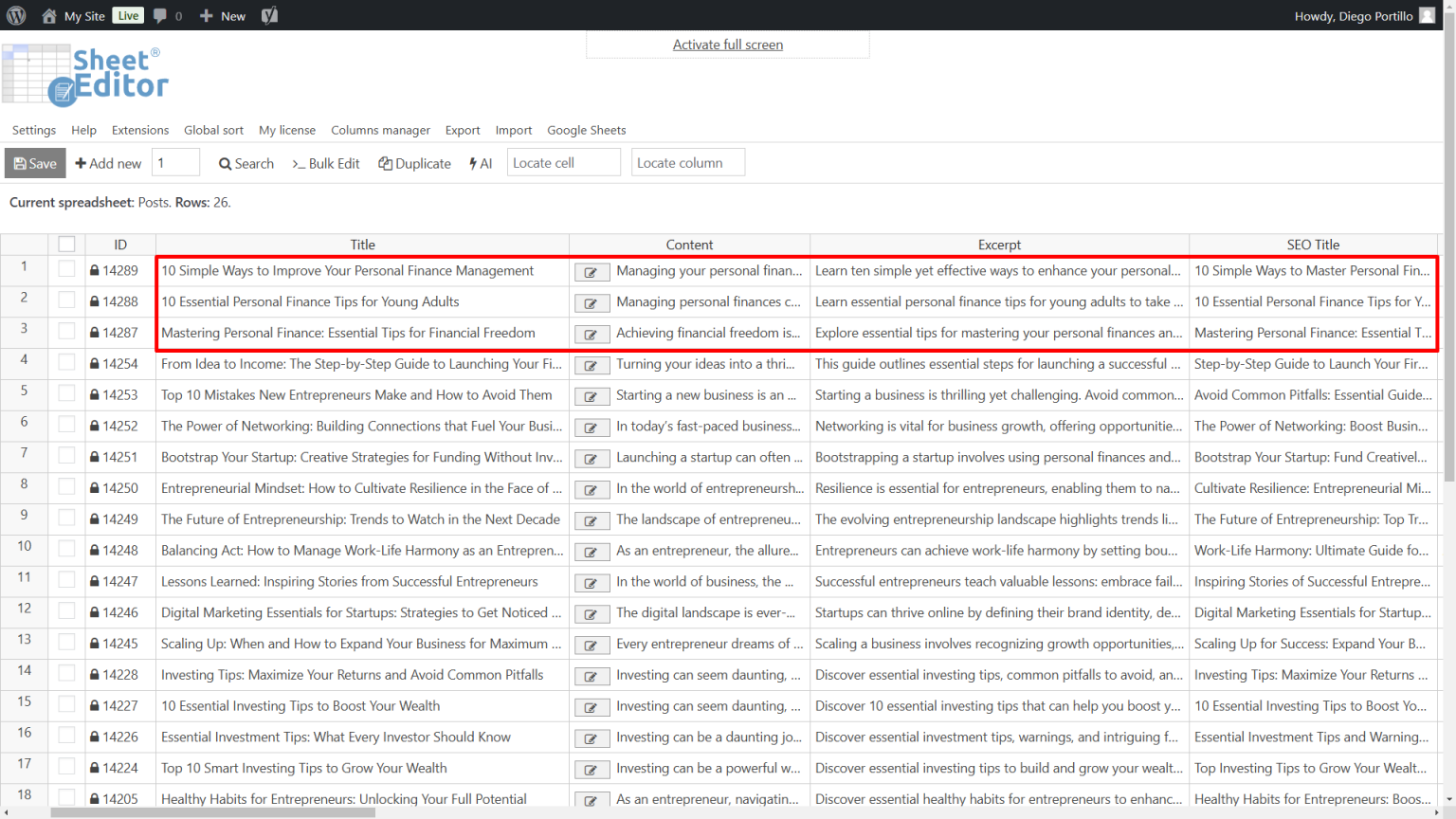Open the Settings menu
Image resolution: width=1456 pixels, height=819 pixels.
[x=33, y=130]
